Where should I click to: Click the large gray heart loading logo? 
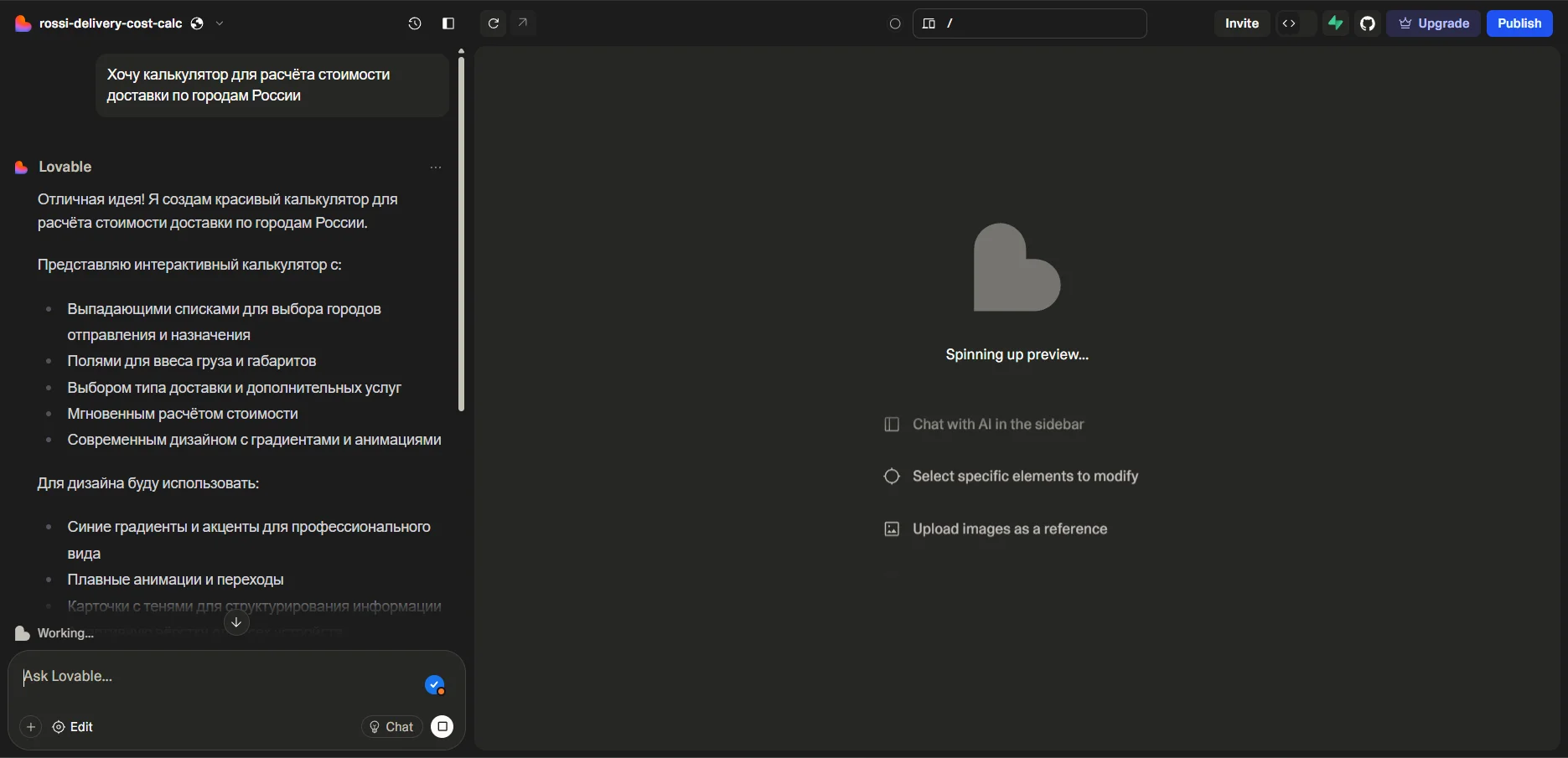coord(1017,267)
